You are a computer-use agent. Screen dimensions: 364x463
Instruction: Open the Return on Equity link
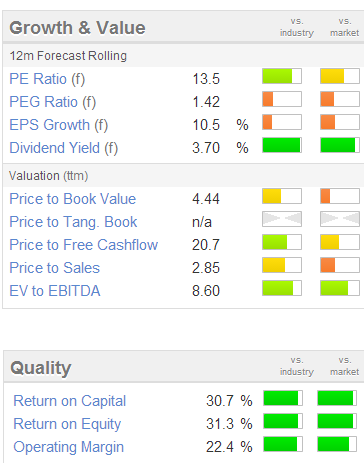tap(67, 424)
